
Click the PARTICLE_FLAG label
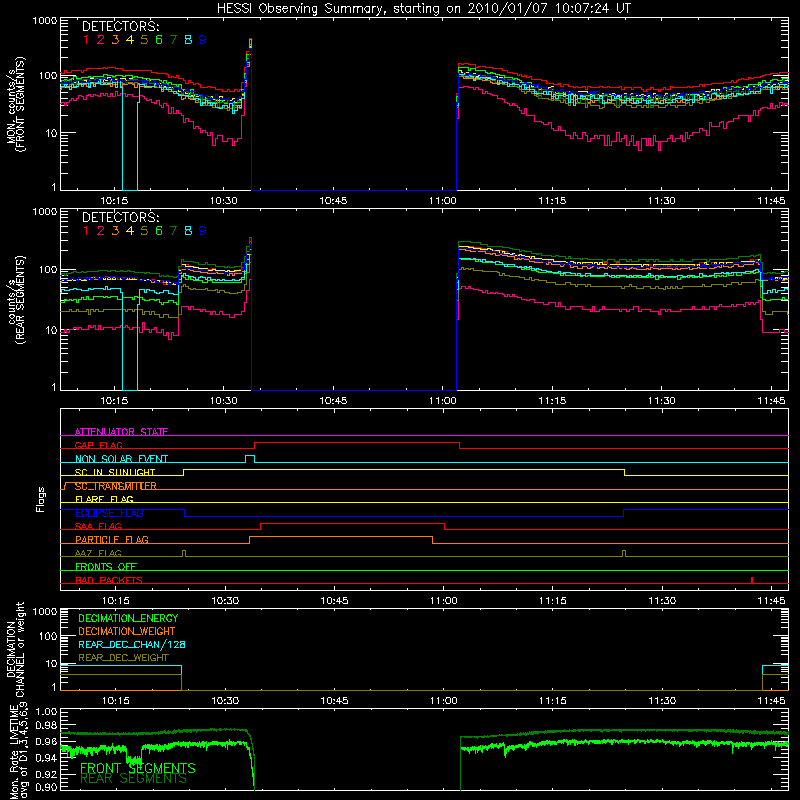(x=112, y=540)
